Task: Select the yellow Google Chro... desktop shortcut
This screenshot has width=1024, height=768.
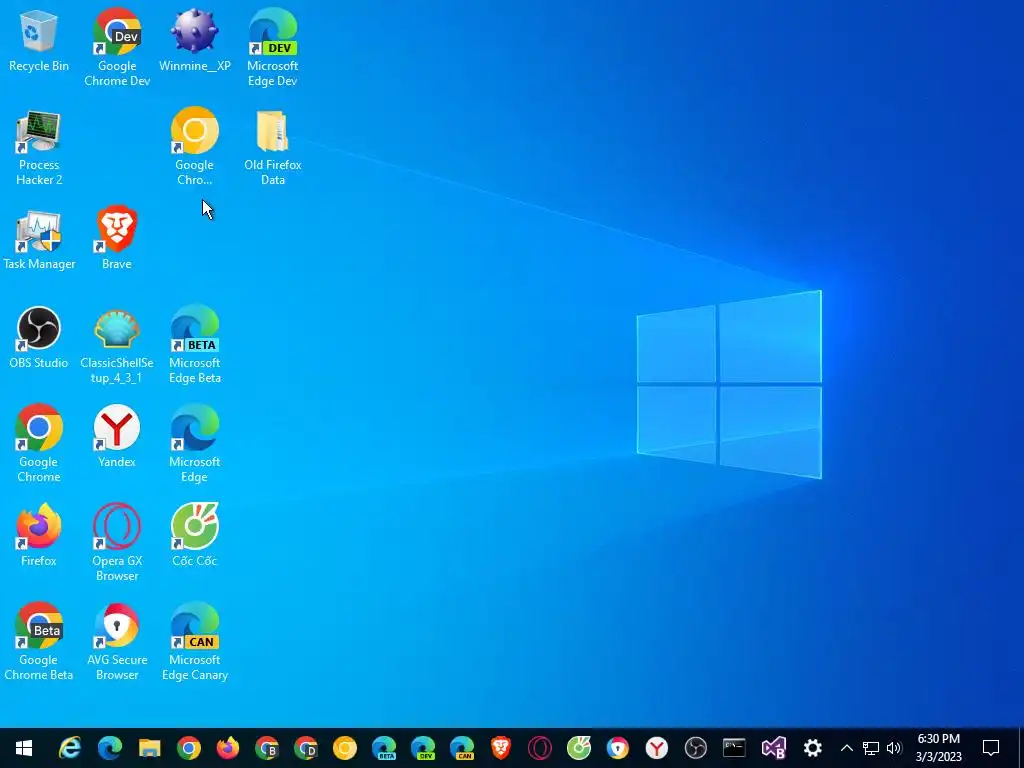Action: click(x=195, y=148)
